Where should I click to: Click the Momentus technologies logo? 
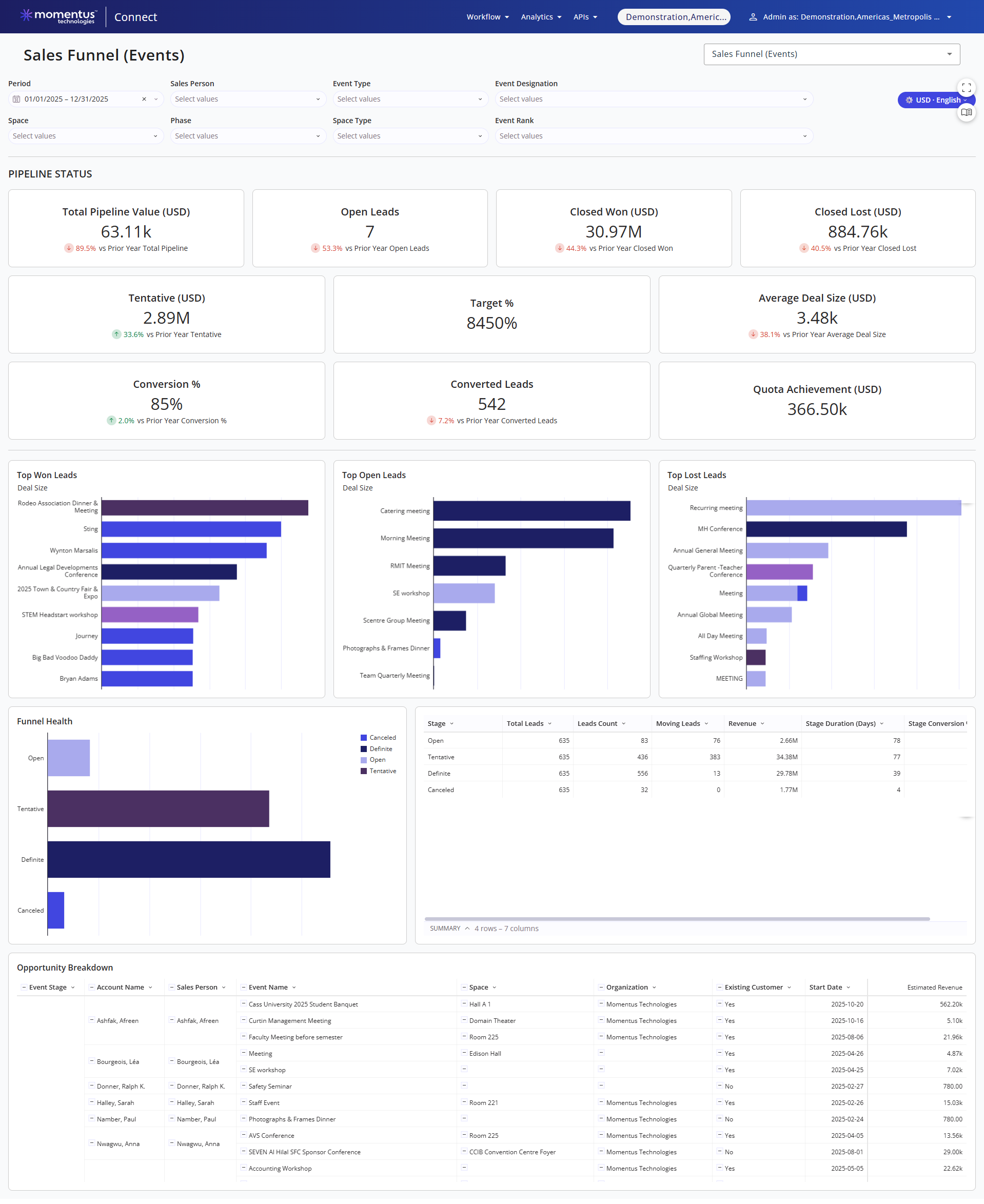coord(58,16)
